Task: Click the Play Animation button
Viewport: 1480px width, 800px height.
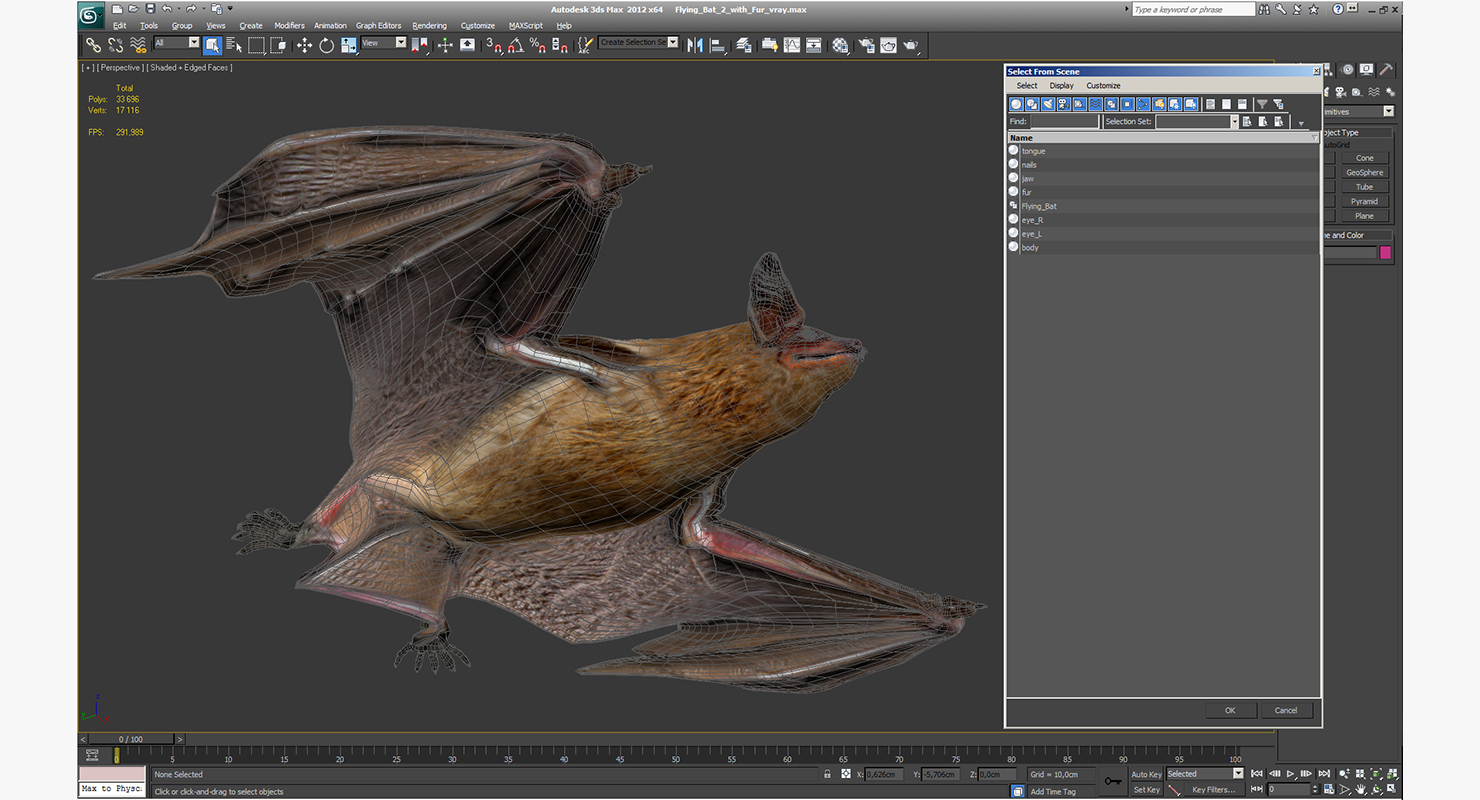Action: (1291, 774)
